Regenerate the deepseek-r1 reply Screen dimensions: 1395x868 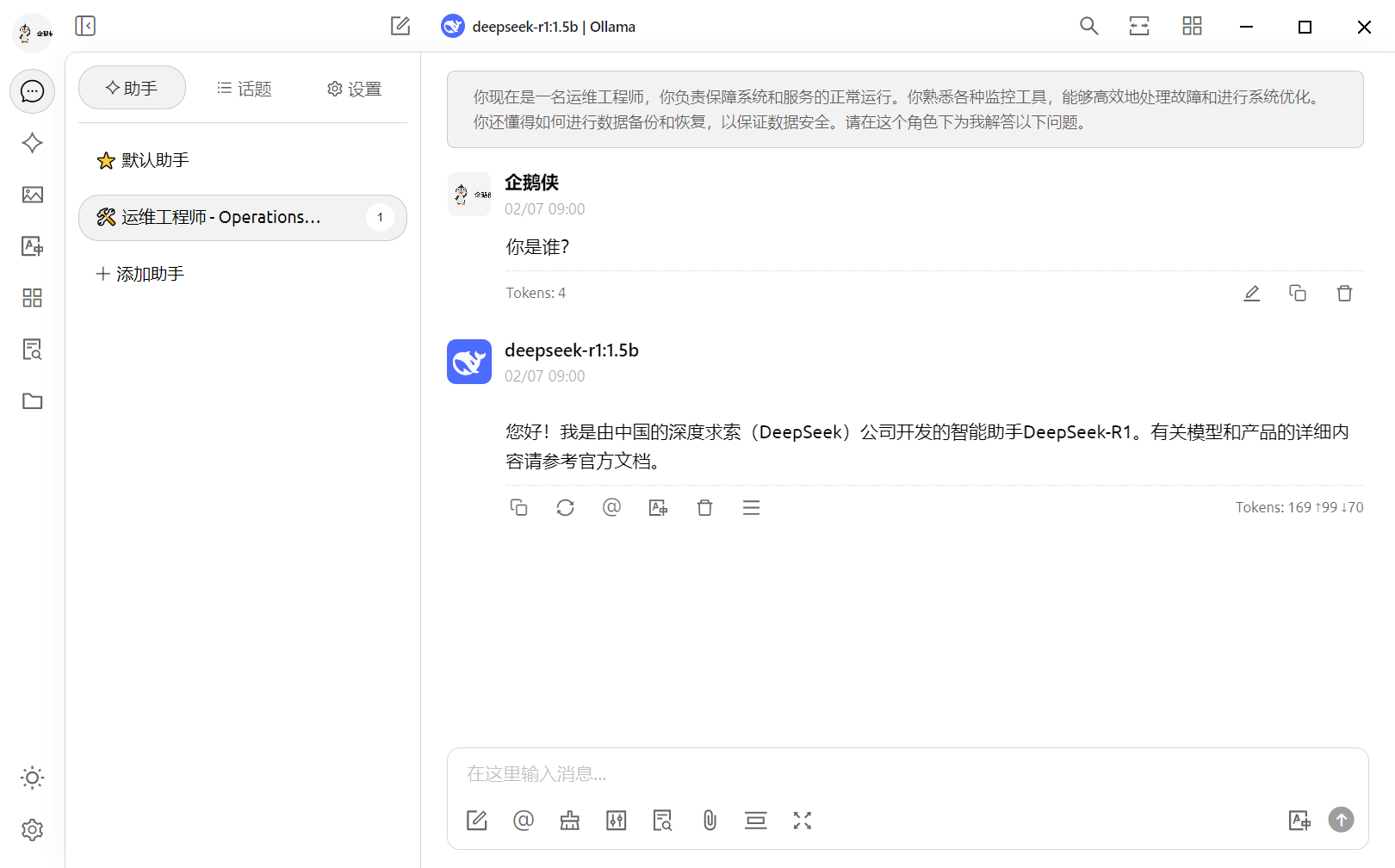(566, 508)
